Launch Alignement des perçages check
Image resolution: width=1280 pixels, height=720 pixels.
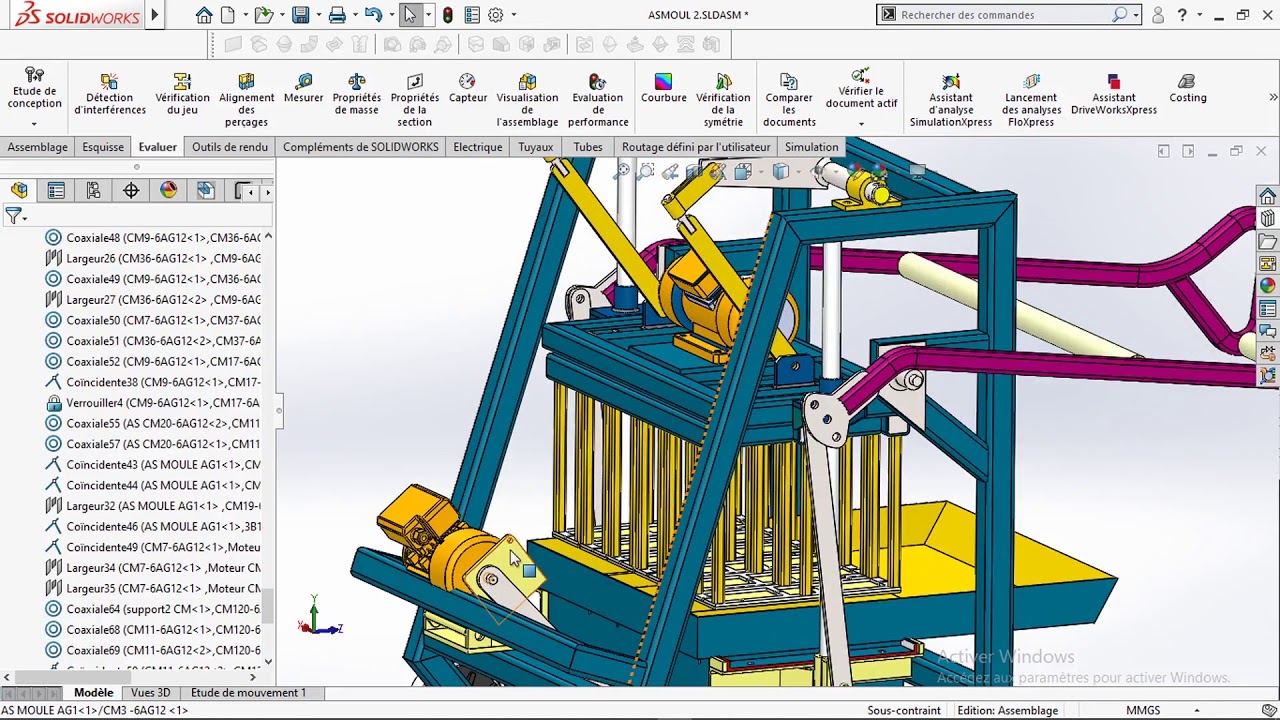click(x=246, y=100)
